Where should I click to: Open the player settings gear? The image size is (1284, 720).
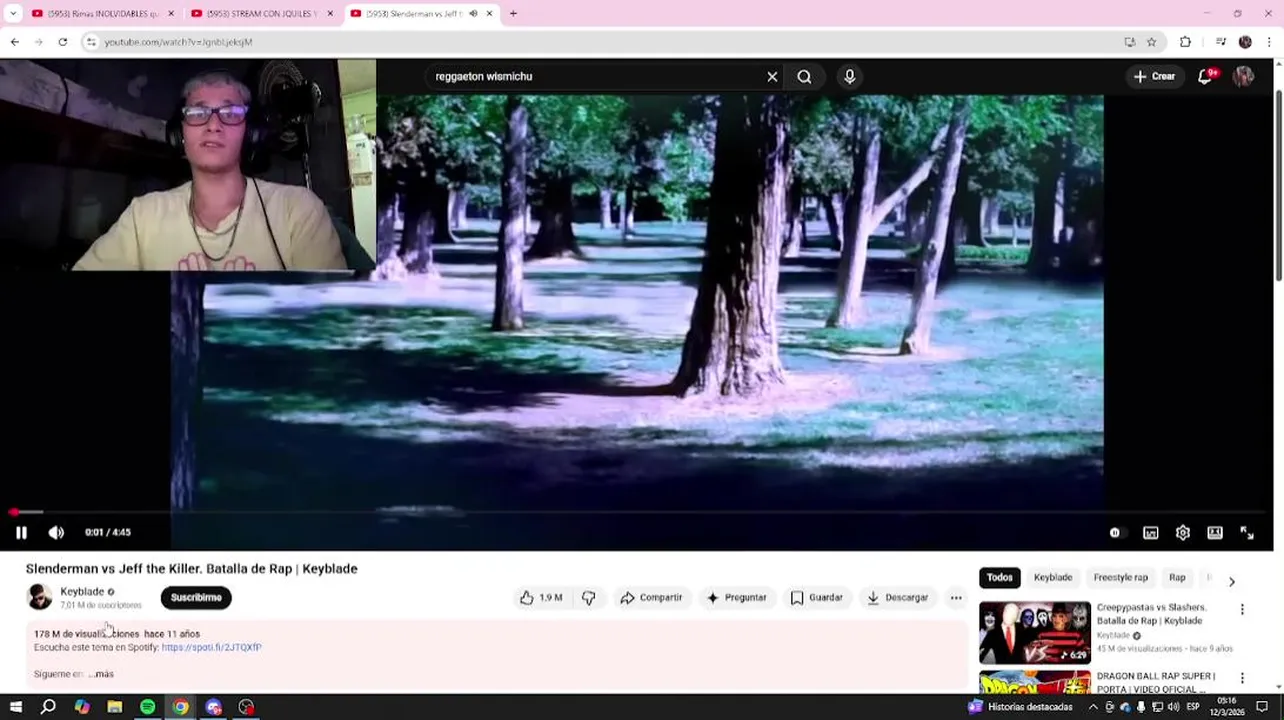1183,533
